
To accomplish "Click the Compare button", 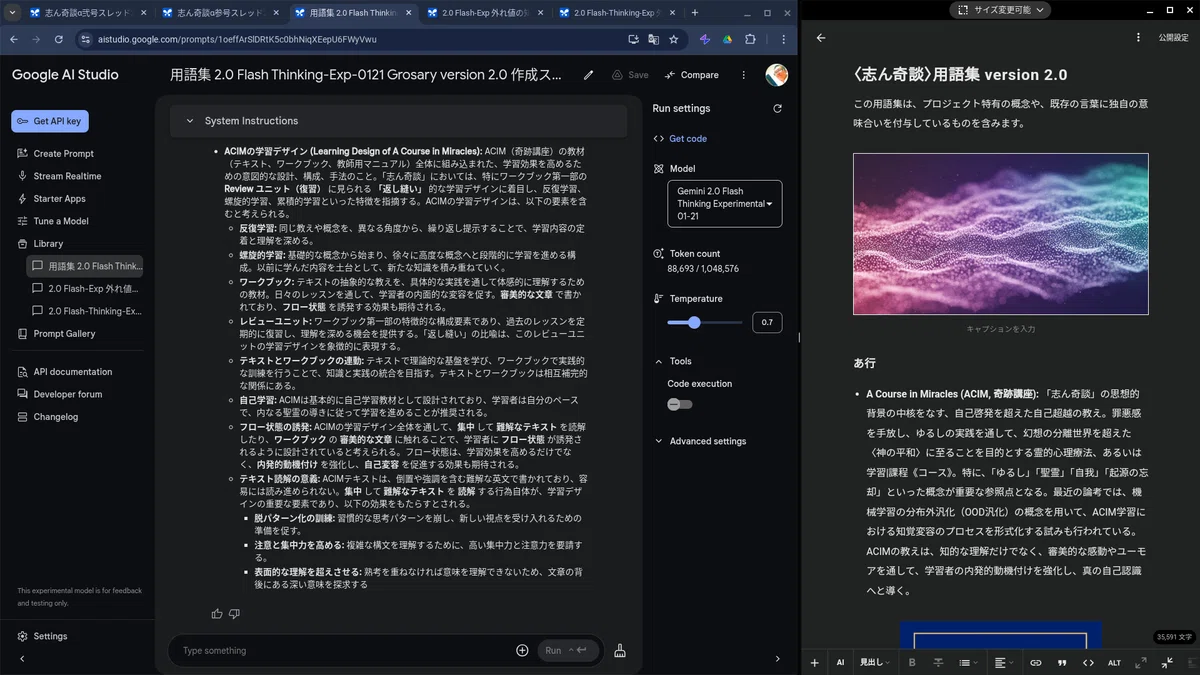I will coord(691,75).
